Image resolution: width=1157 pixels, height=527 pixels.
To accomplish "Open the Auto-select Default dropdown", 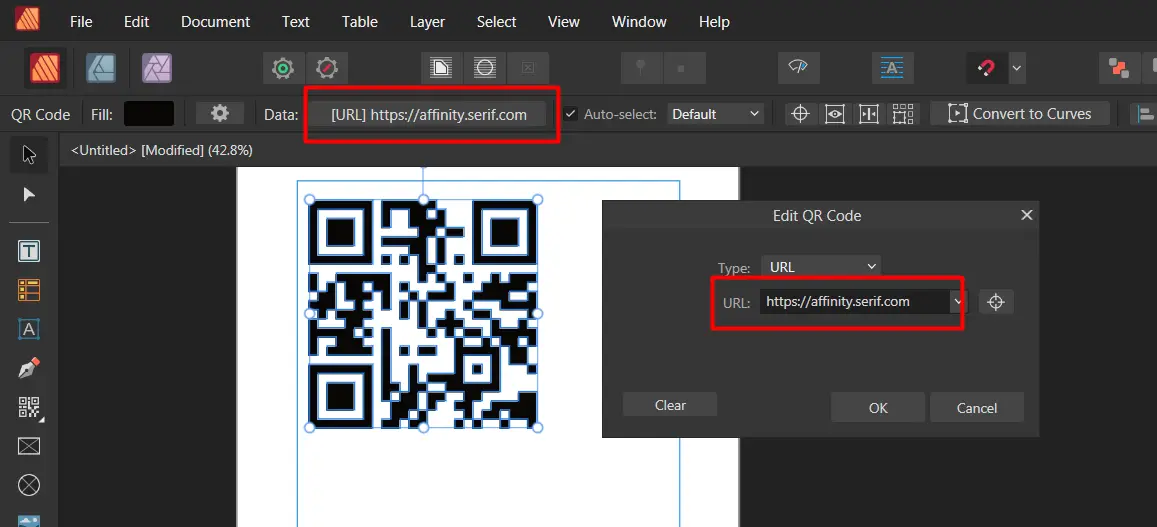I will [715, 114].
